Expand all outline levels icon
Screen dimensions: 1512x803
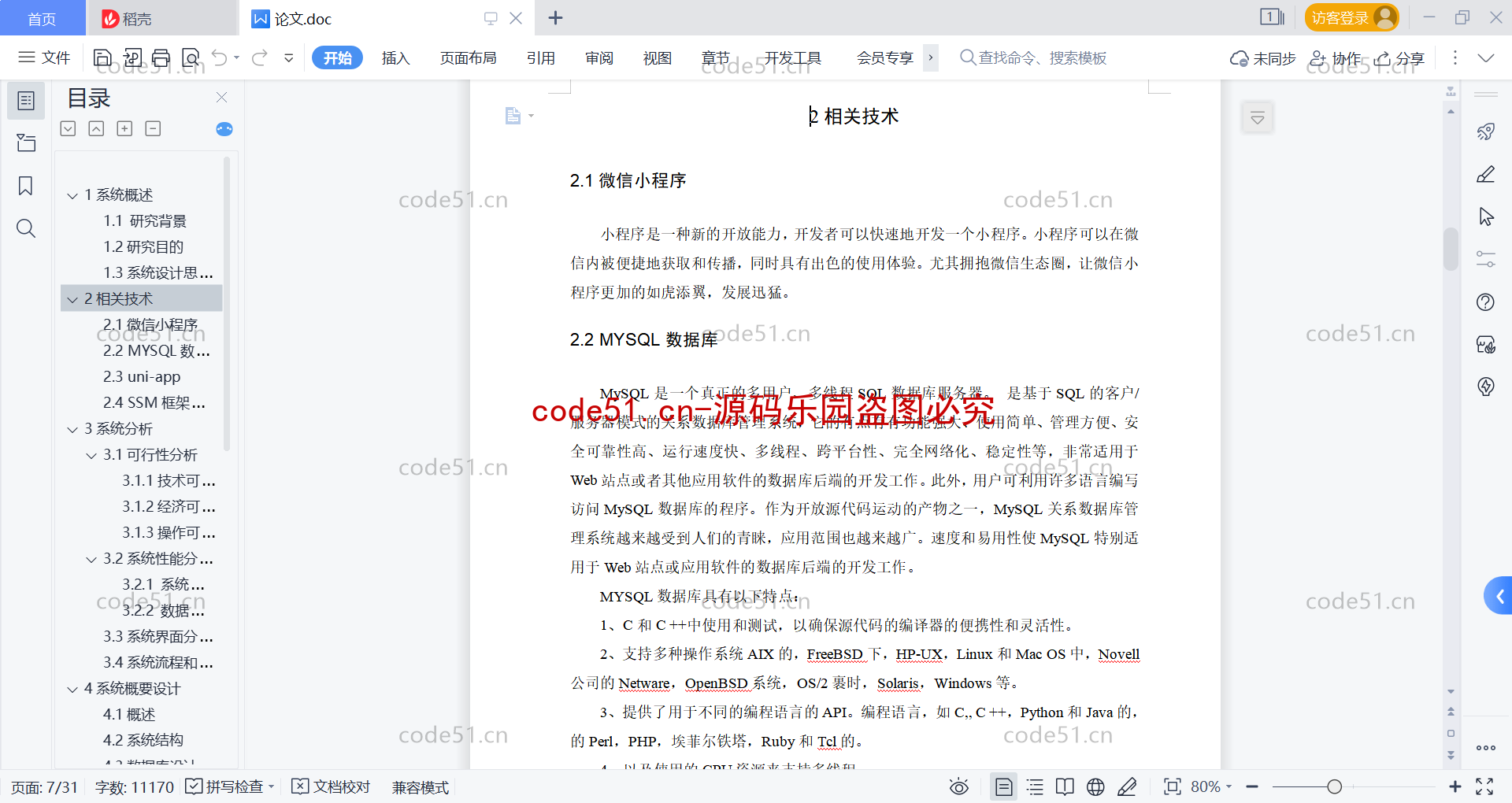[x=124, y=128]
